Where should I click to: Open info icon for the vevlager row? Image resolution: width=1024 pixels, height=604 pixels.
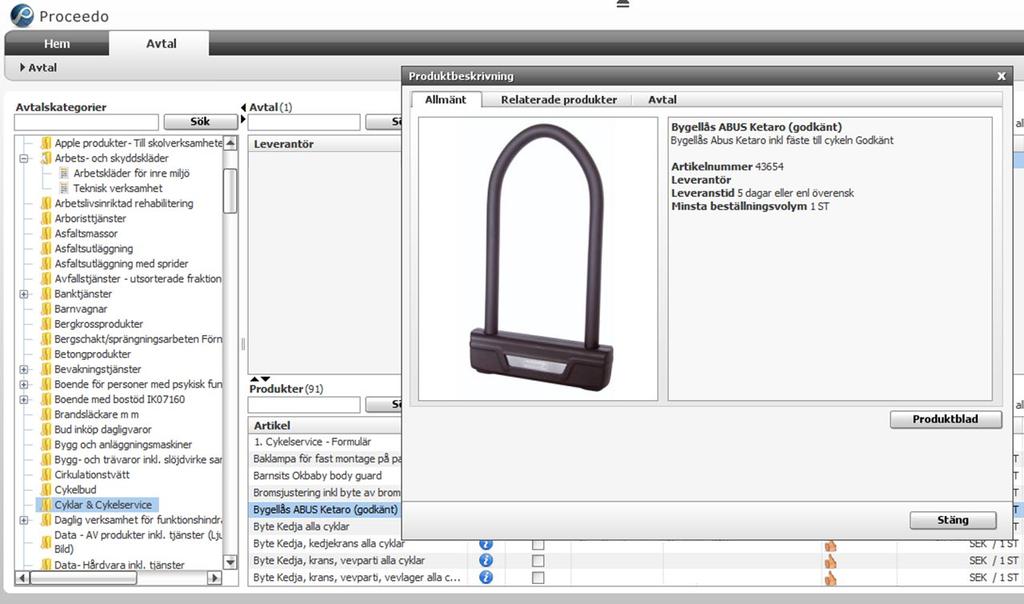click(x=486, y=577)
